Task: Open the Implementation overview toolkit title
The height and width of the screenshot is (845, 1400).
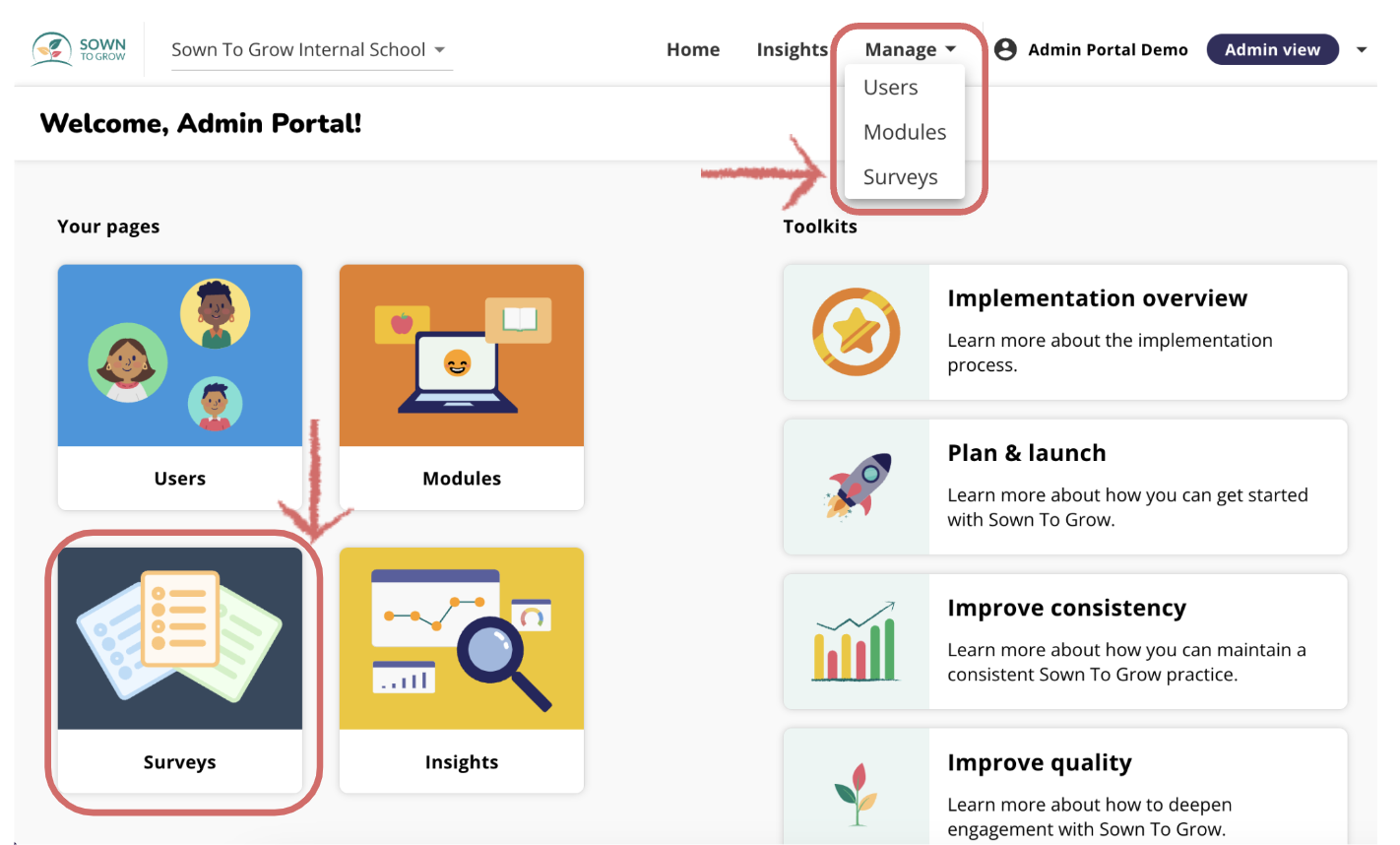Action: coord(1097,298)
